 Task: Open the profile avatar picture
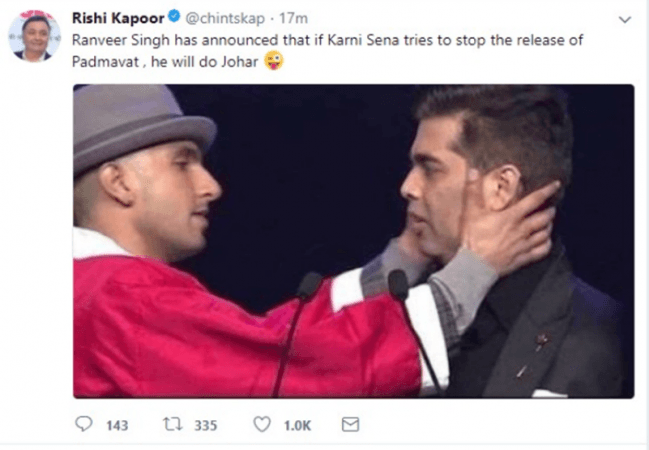(x=34, y=36)
